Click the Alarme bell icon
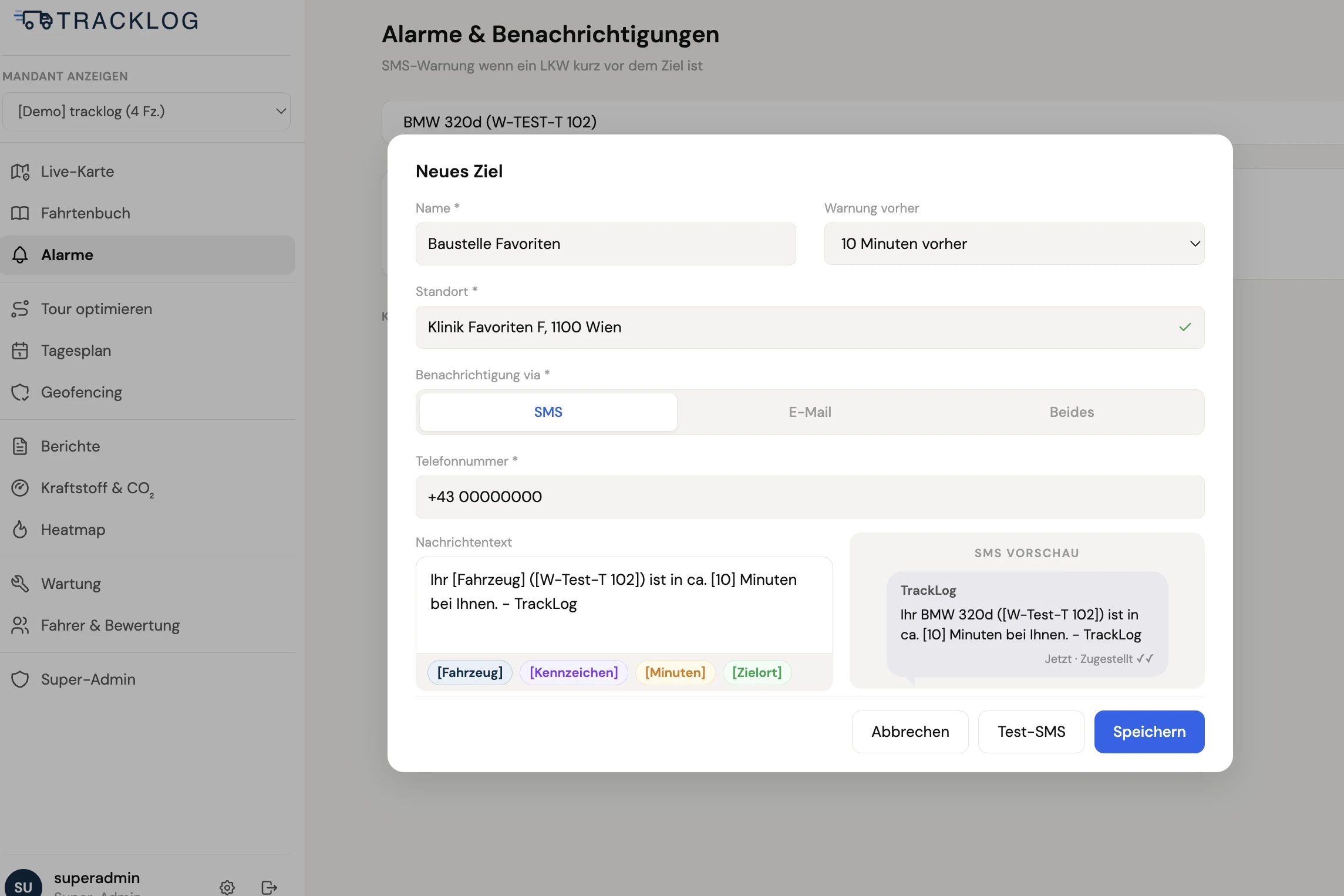 [20, 255]
